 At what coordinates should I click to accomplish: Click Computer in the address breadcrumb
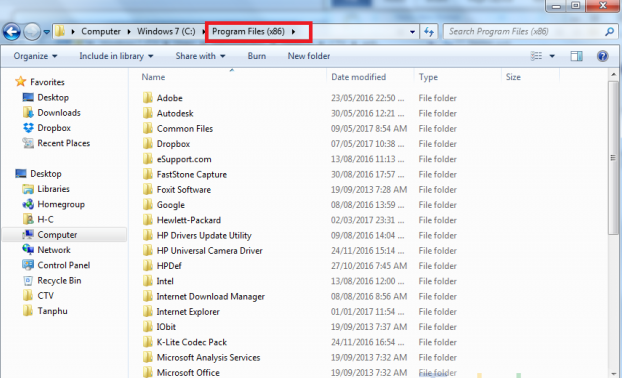coord(101,31)
